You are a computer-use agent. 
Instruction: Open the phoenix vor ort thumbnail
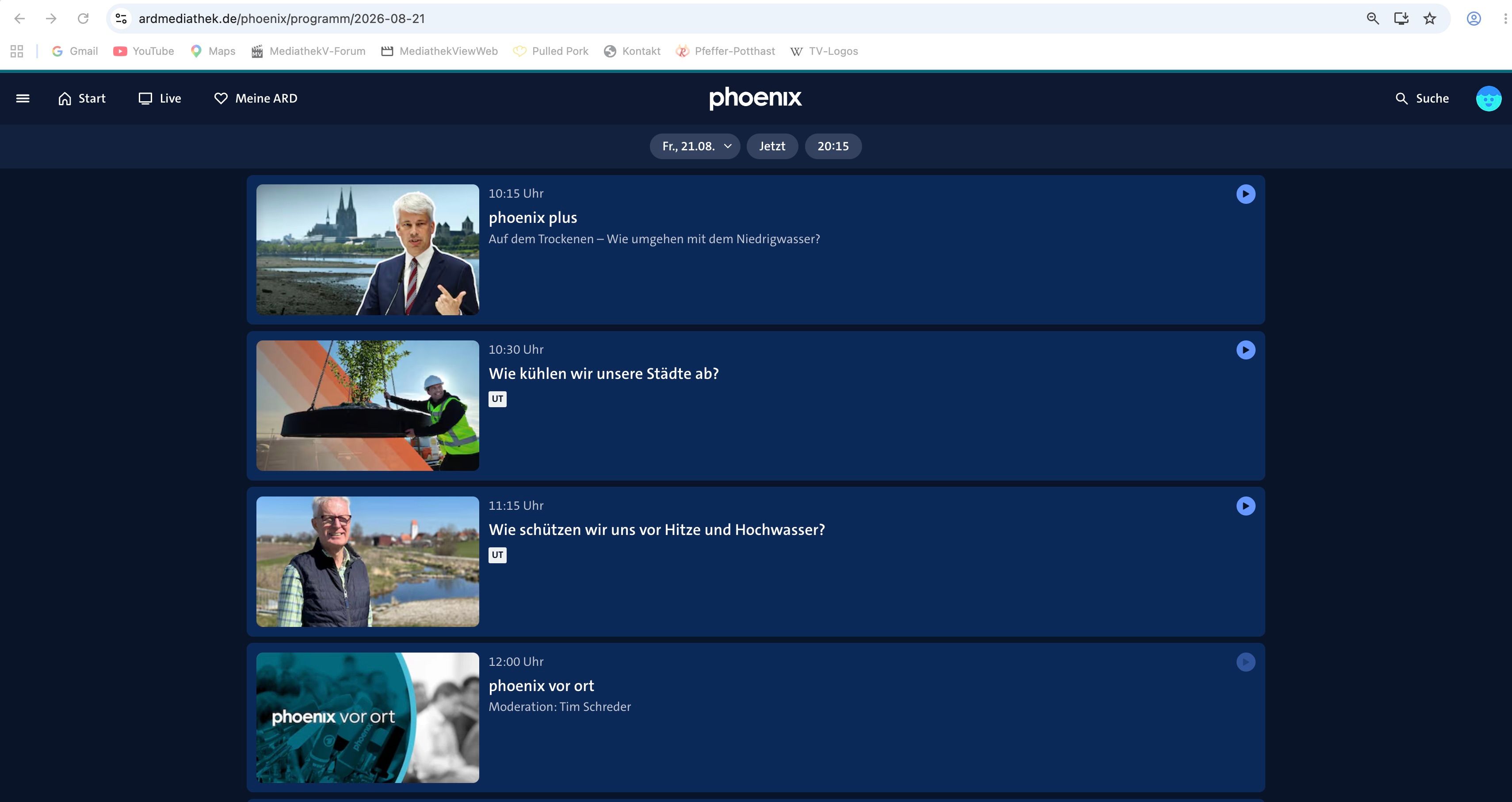pyautogui.click(x=367, y=718)
